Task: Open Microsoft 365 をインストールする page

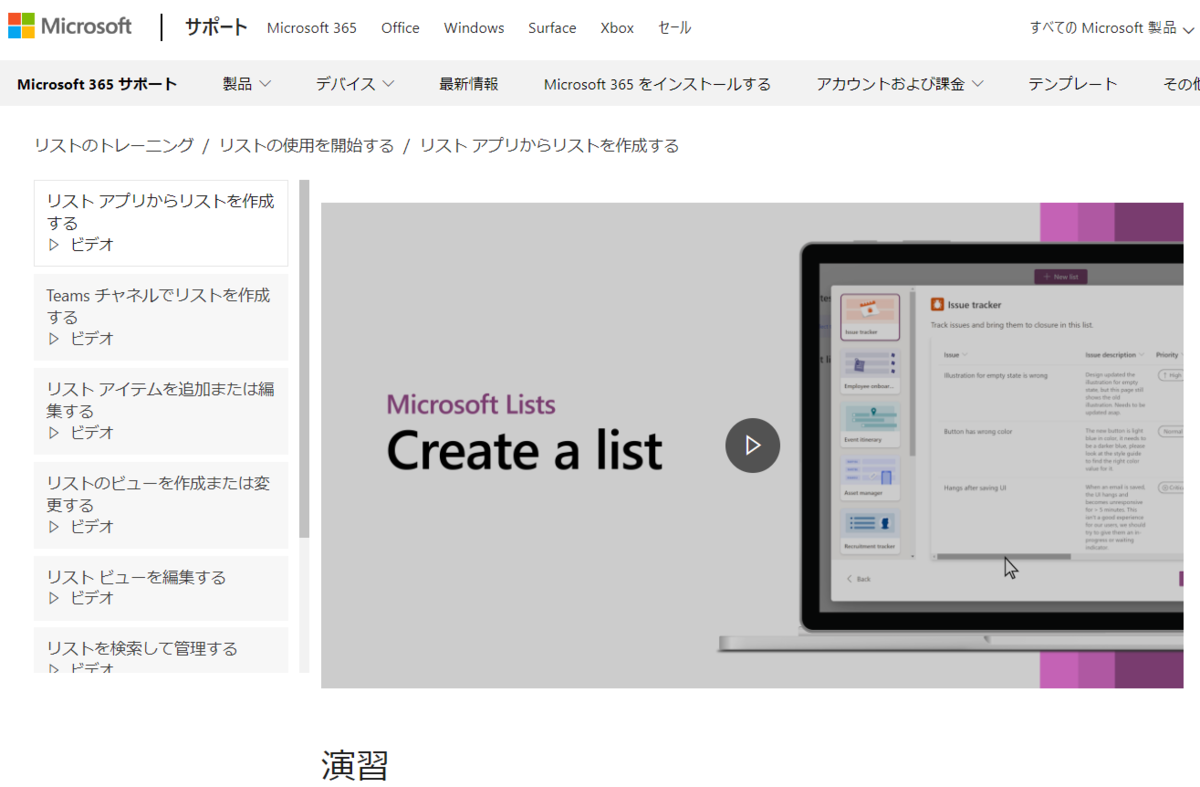Action: click(x=656, y=84)
